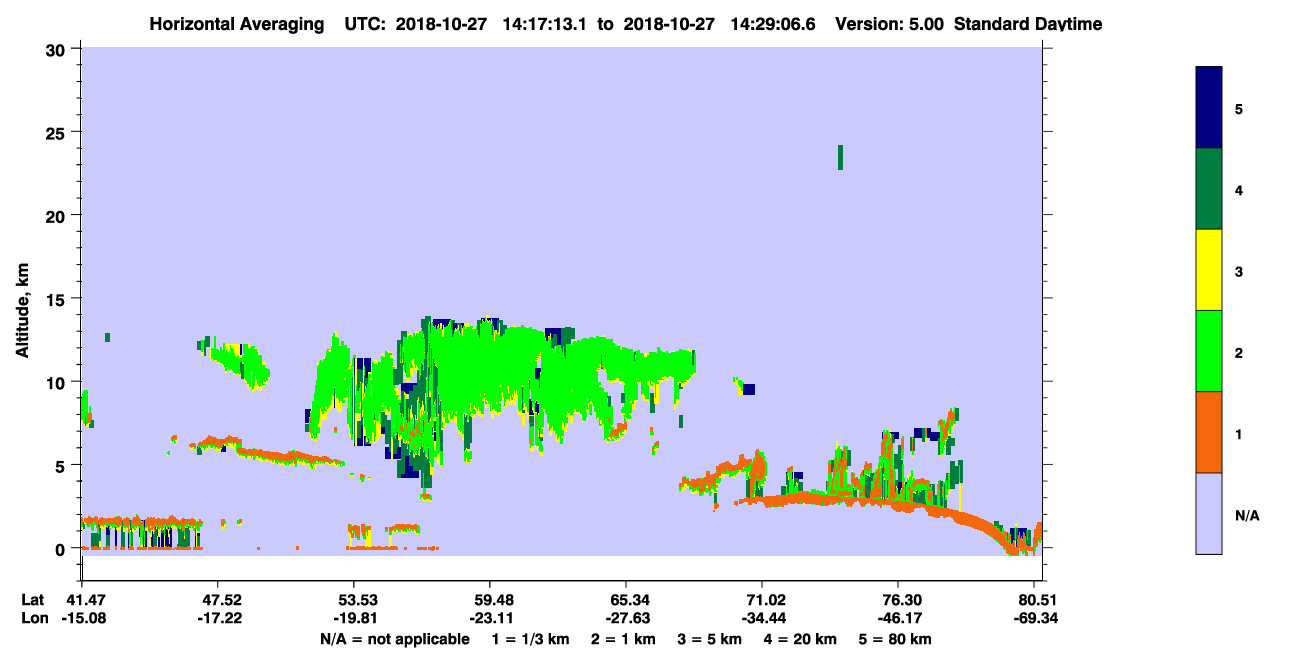This screenshot has width=1300, height=667.
Task: Click the 'N/A = not applicable' legend text
Action: click(x=394, y=638)
